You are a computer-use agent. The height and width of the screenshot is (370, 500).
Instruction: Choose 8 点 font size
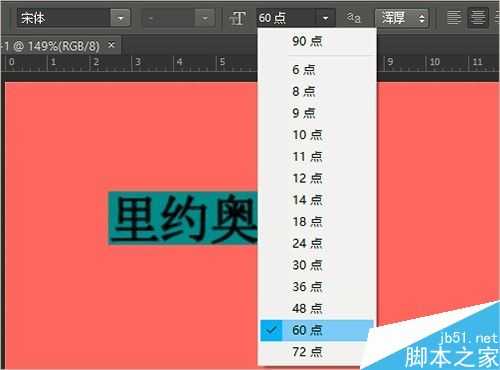(317, 91)
